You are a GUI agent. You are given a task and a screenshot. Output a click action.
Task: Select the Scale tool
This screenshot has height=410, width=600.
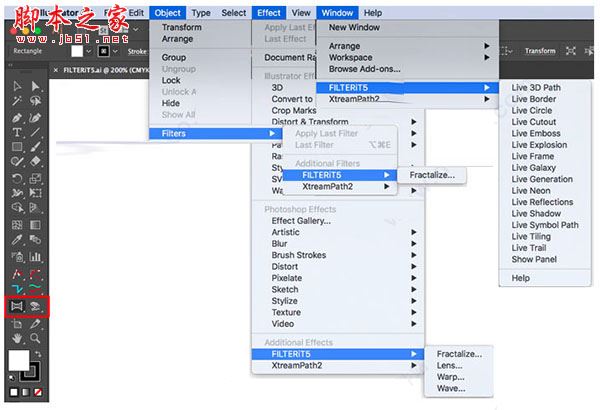coord(35,178)
